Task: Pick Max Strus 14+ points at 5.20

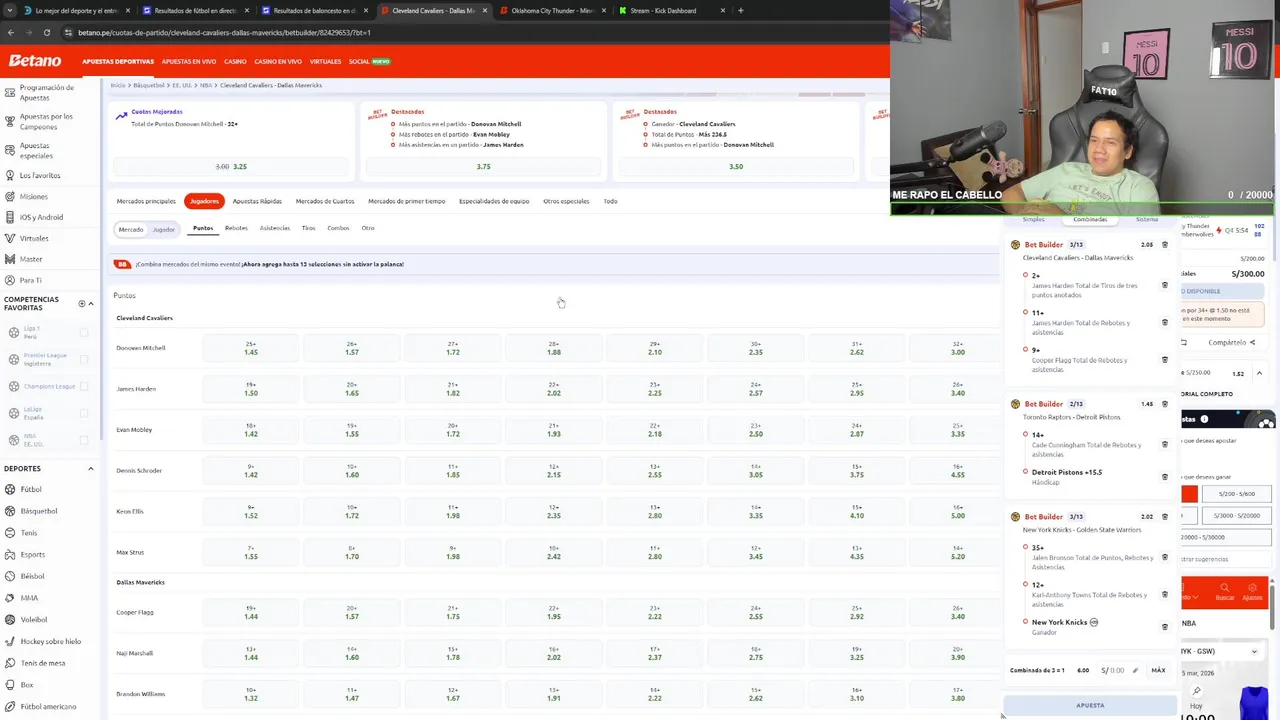Action: pyautogui.click(x=958, y=552)
